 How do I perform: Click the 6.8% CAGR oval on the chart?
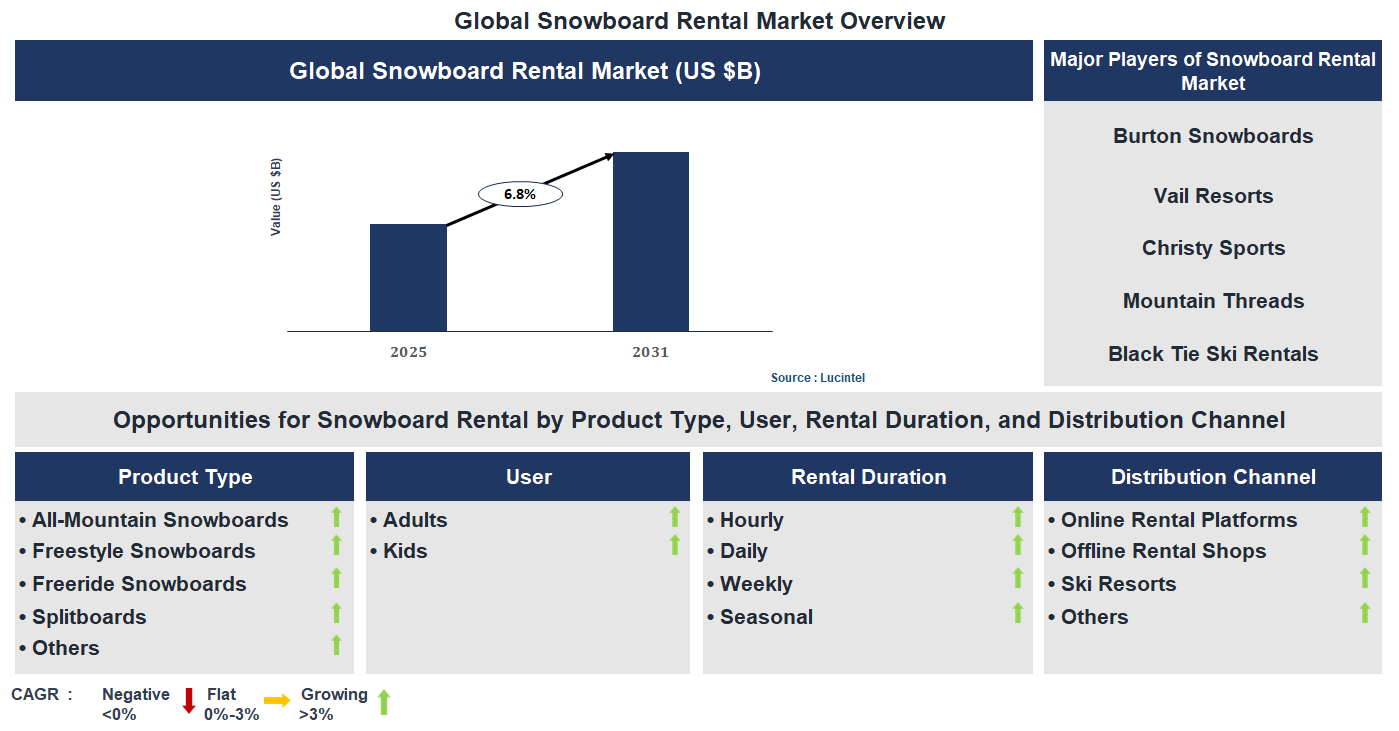520,193
